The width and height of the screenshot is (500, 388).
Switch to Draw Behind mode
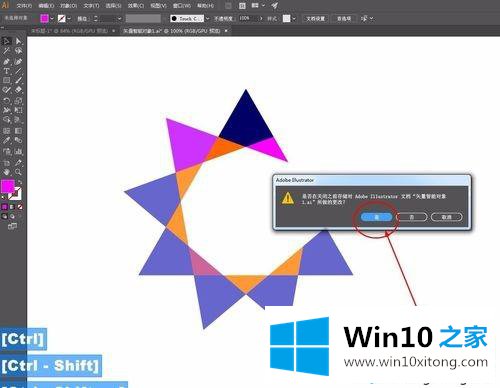(12, 216)
